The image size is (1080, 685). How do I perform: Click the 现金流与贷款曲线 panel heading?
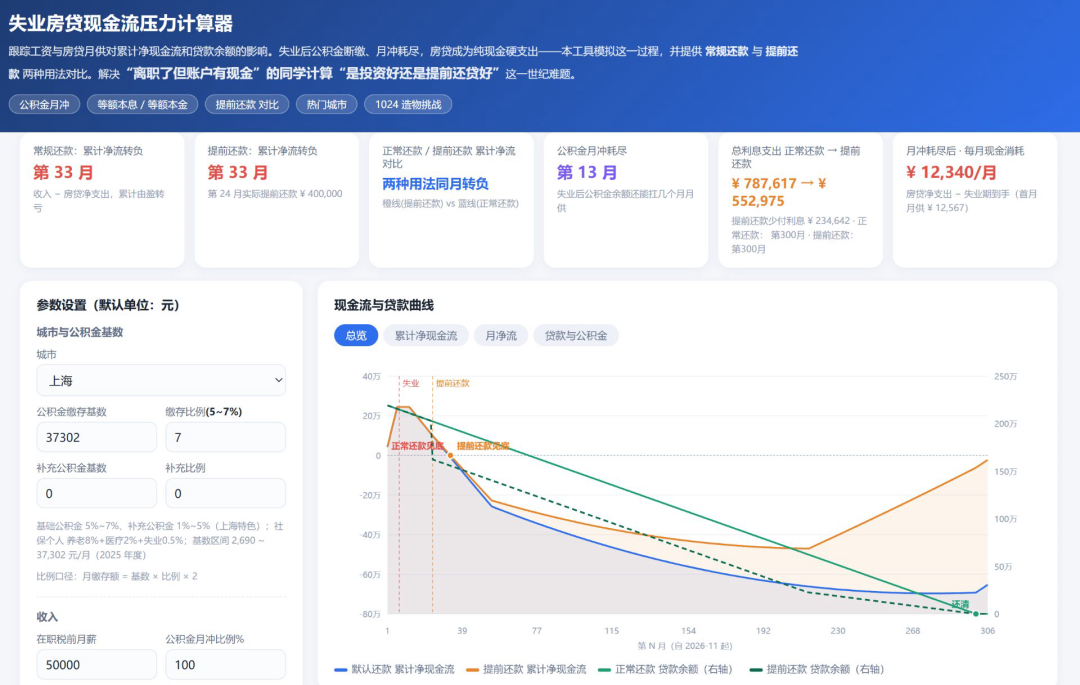(x=384, y=305)
